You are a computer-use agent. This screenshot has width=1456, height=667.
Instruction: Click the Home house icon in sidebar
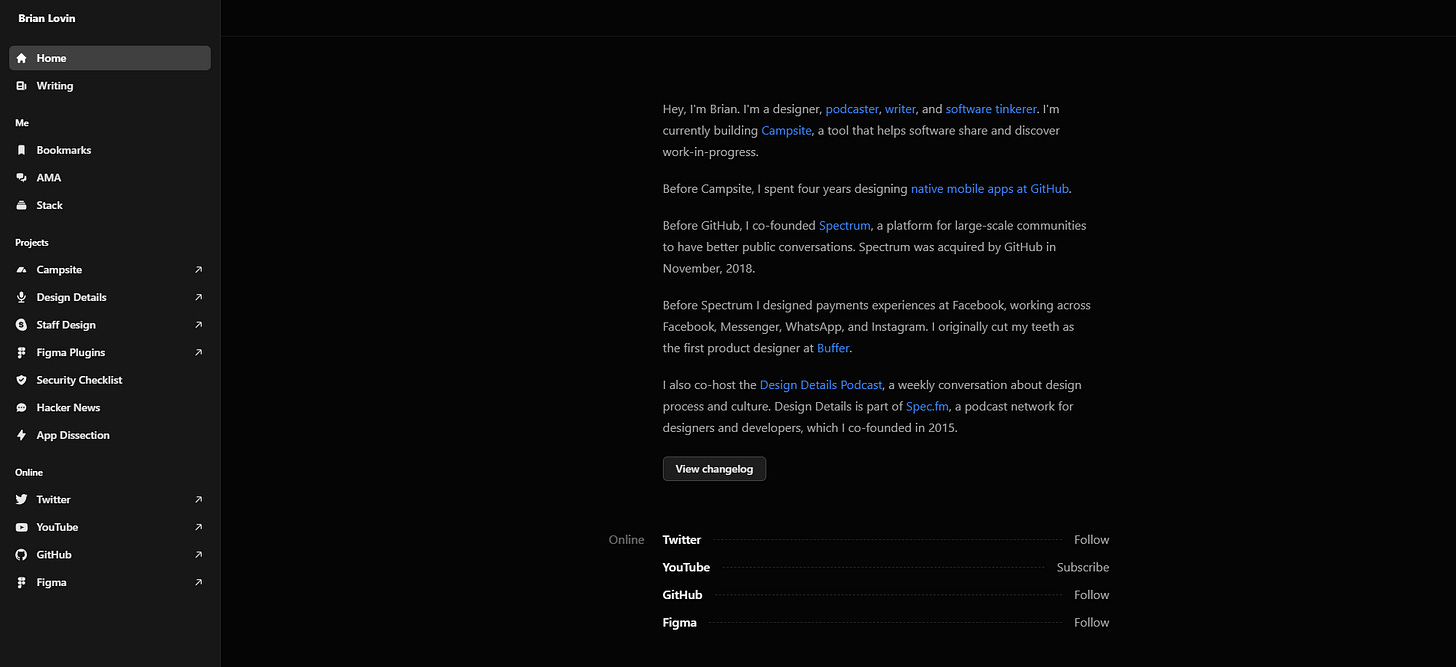[21, 58]
